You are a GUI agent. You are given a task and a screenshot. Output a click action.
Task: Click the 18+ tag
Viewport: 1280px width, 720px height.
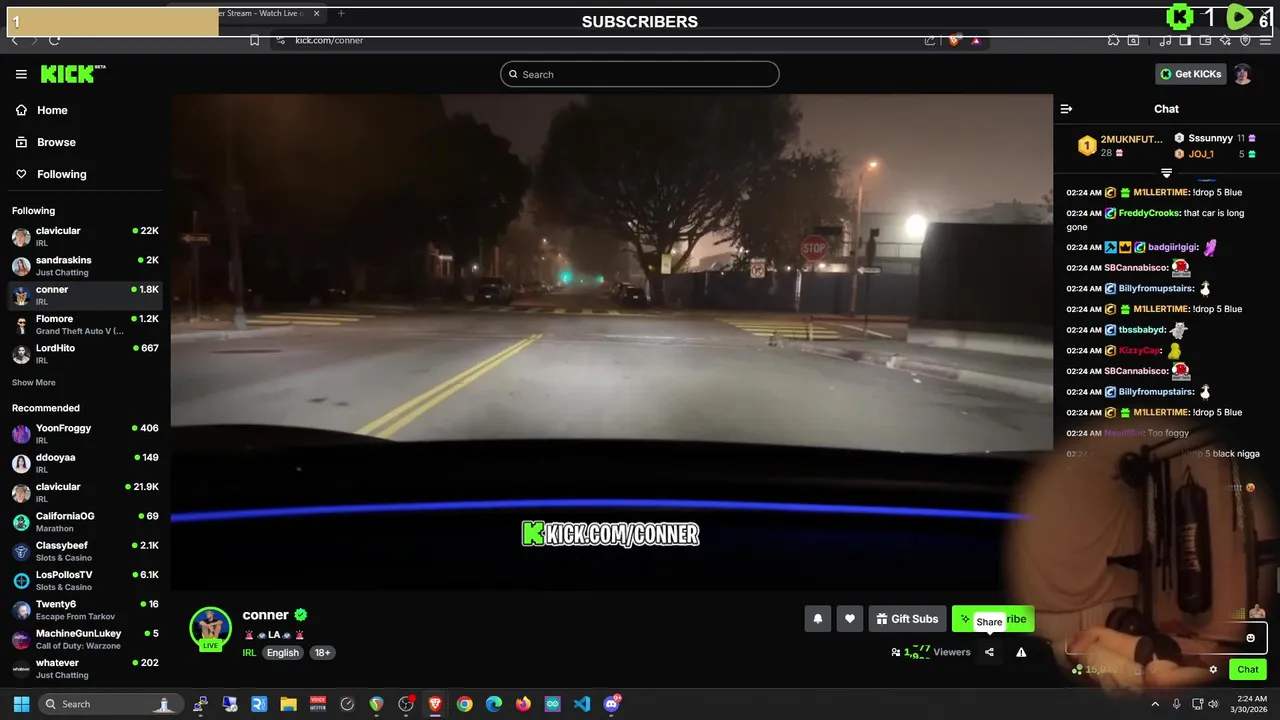(322, 653)
